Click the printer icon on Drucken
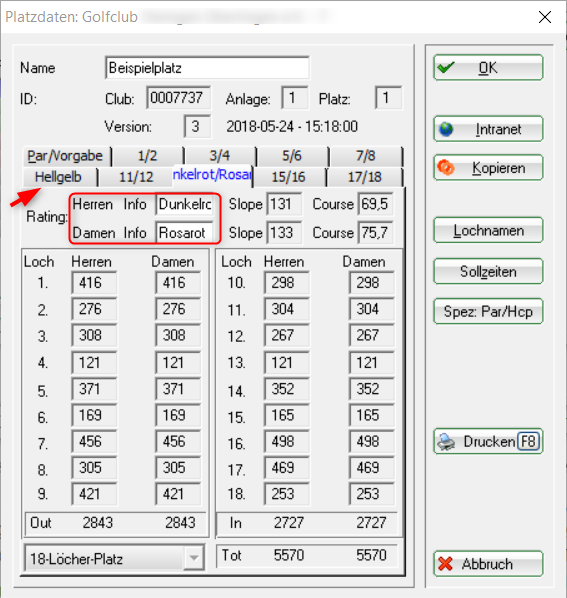Screen dimensions: 567x598 tap(446, 442)
